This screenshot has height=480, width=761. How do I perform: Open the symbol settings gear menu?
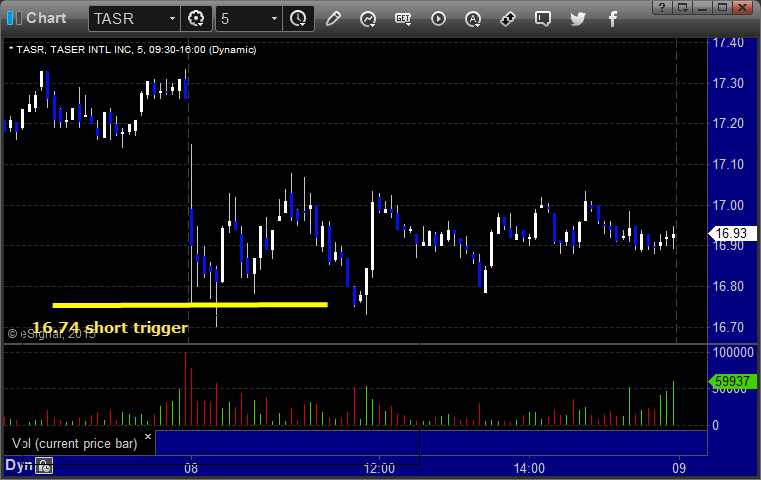click(196, 19)
